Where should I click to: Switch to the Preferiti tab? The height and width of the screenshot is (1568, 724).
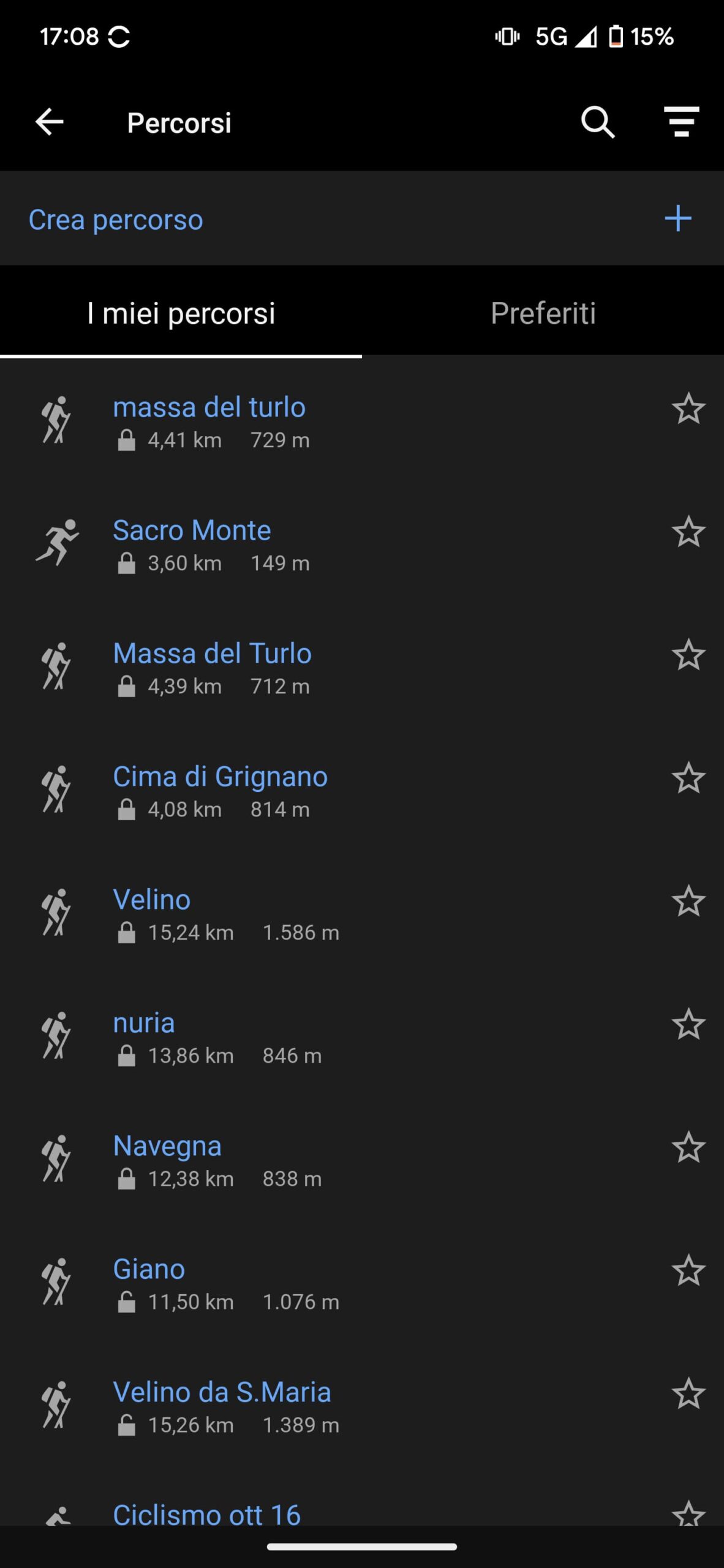pos(543,314)
